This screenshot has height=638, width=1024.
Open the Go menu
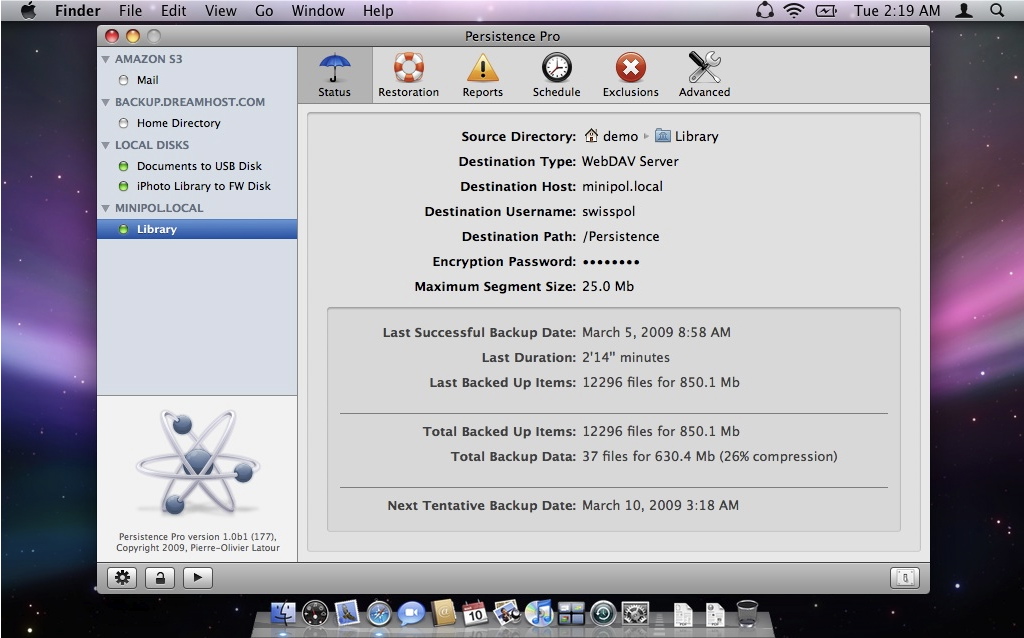[x=264, y=10]
